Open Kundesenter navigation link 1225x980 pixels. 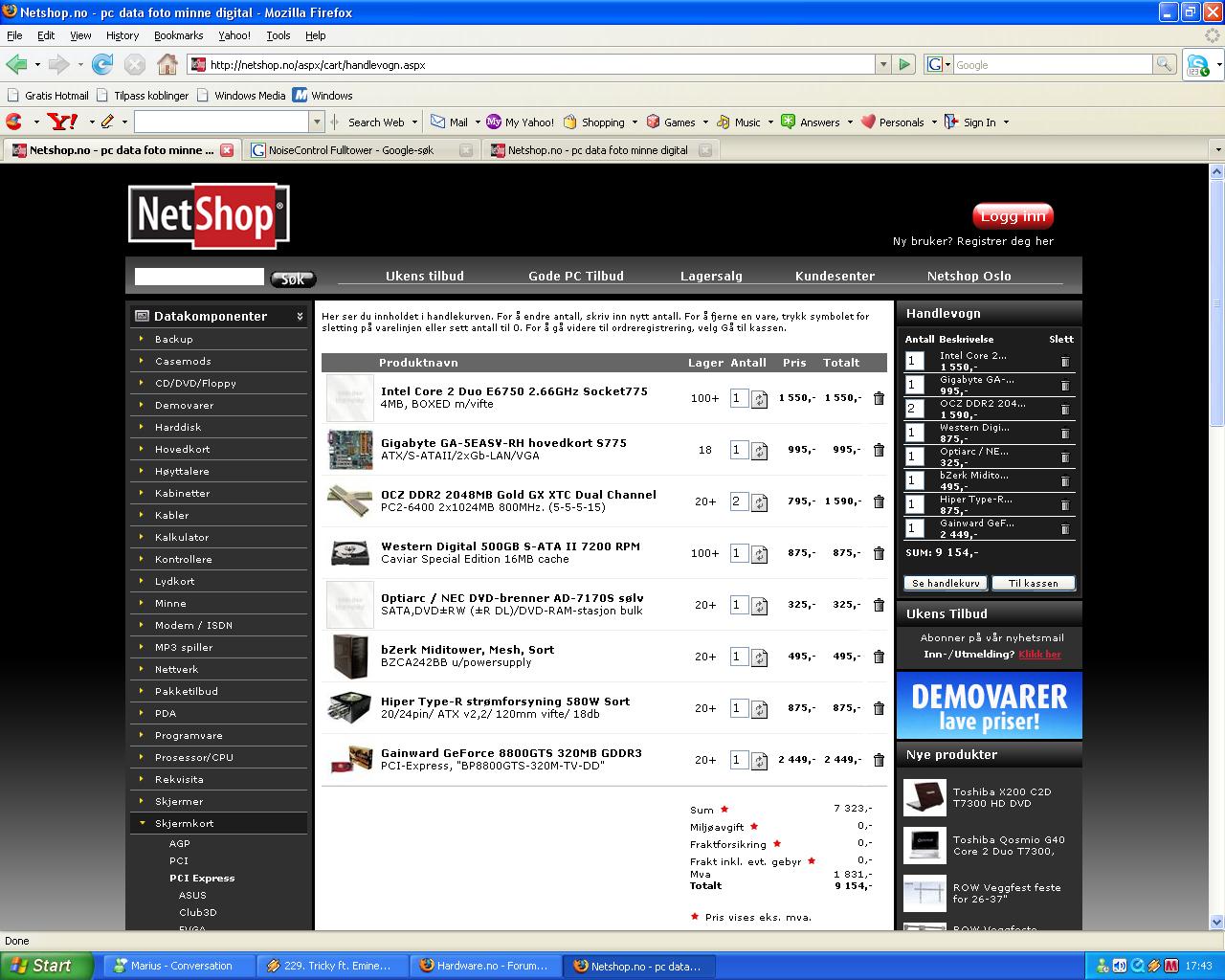835,276
